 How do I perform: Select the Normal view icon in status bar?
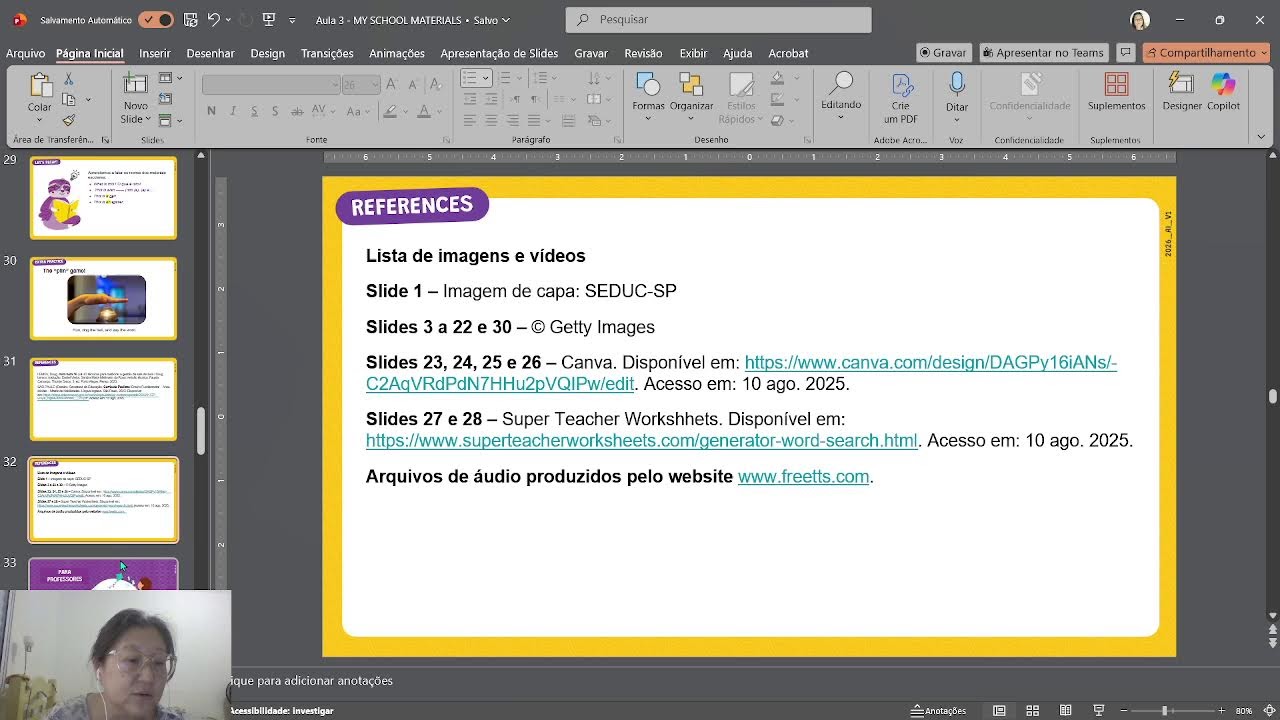click(999, 711)
